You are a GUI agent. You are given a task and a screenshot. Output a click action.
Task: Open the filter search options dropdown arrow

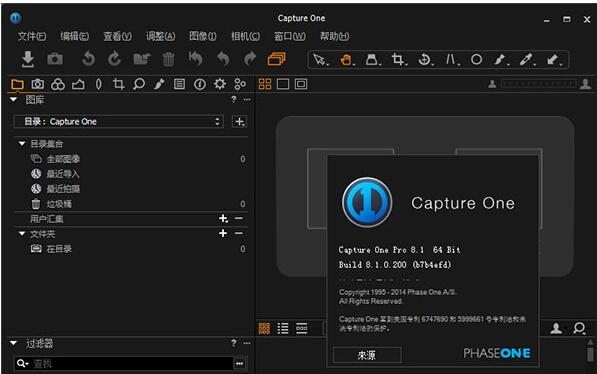pyautogui.click(x=22, y=364)
